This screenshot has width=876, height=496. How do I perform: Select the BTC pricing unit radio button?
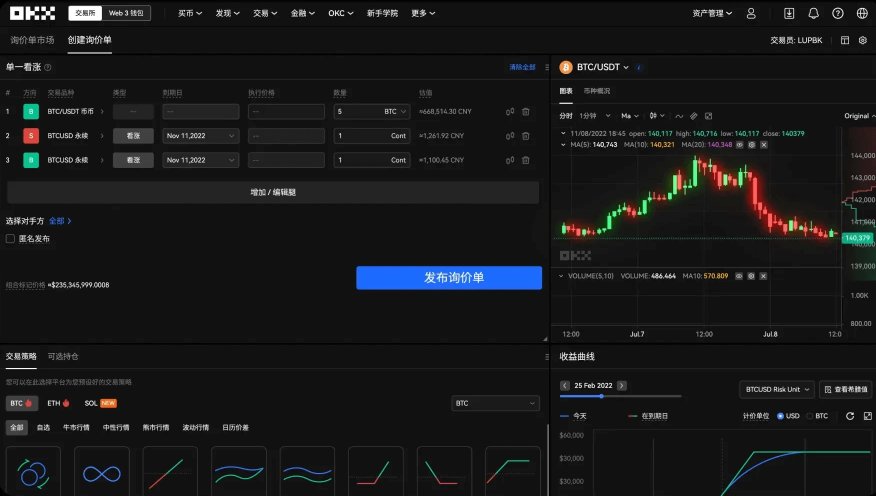(811, 416)
